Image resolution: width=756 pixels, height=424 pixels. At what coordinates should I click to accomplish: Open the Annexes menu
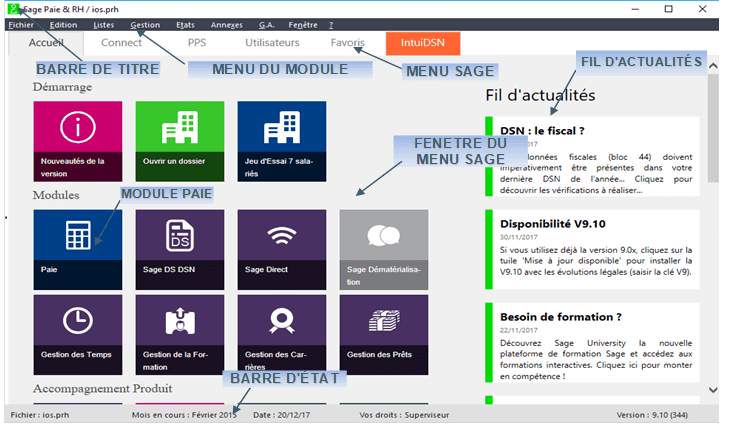[x=227, y=25]
